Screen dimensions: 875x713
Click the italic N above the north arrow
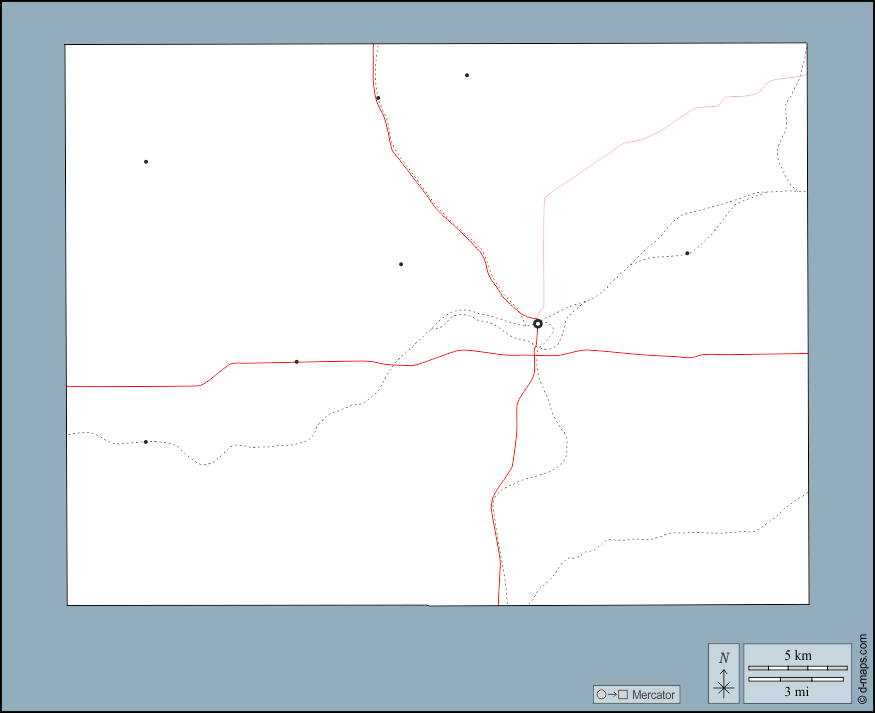[724, 658]
